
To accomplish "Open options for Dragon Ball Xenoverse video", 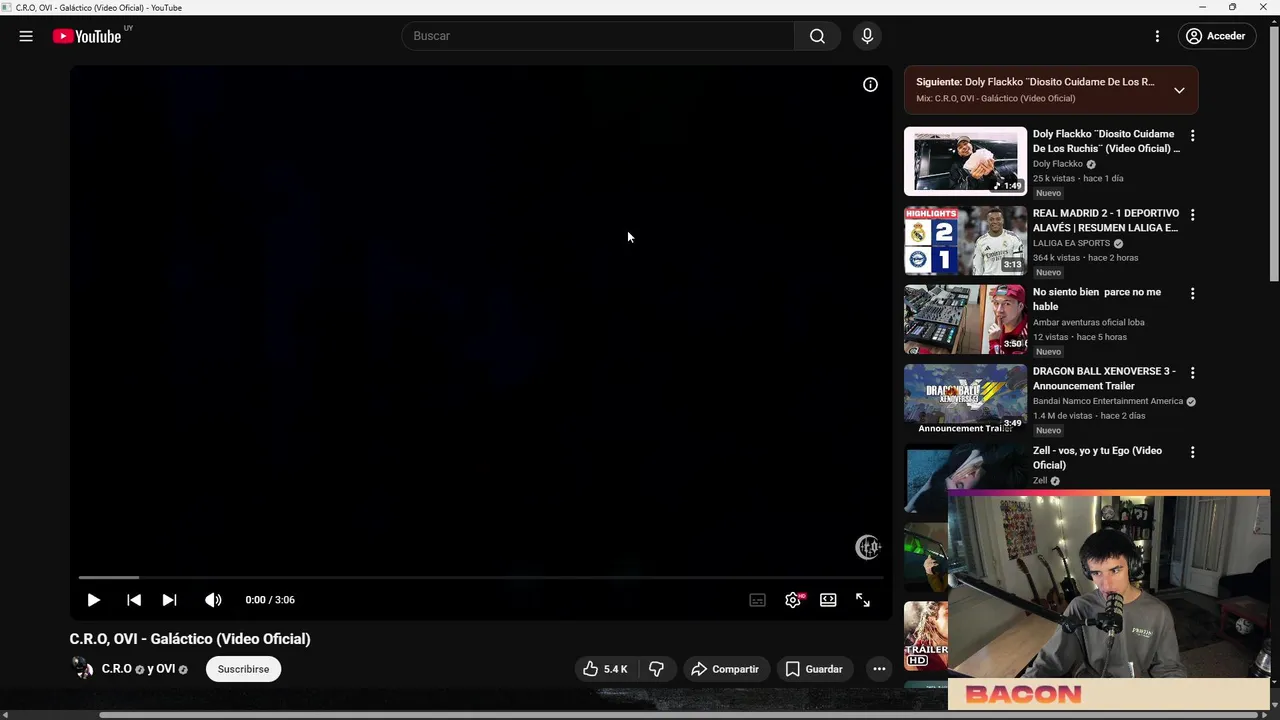I will pyautogui.click(x=1192, y=372).
